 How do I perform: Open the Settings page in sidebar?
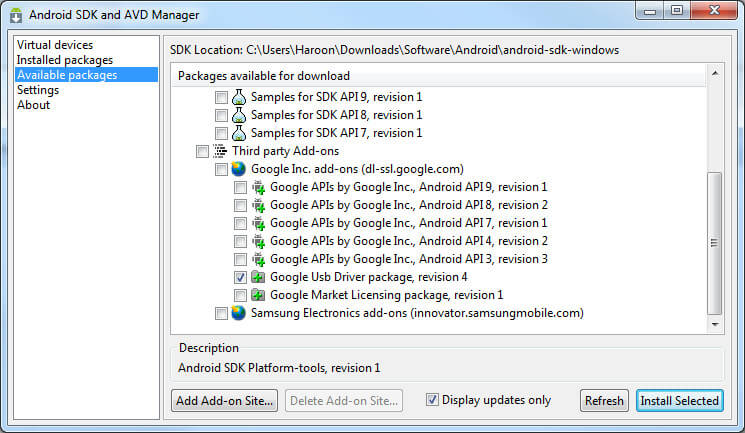(x=38, y=90)
